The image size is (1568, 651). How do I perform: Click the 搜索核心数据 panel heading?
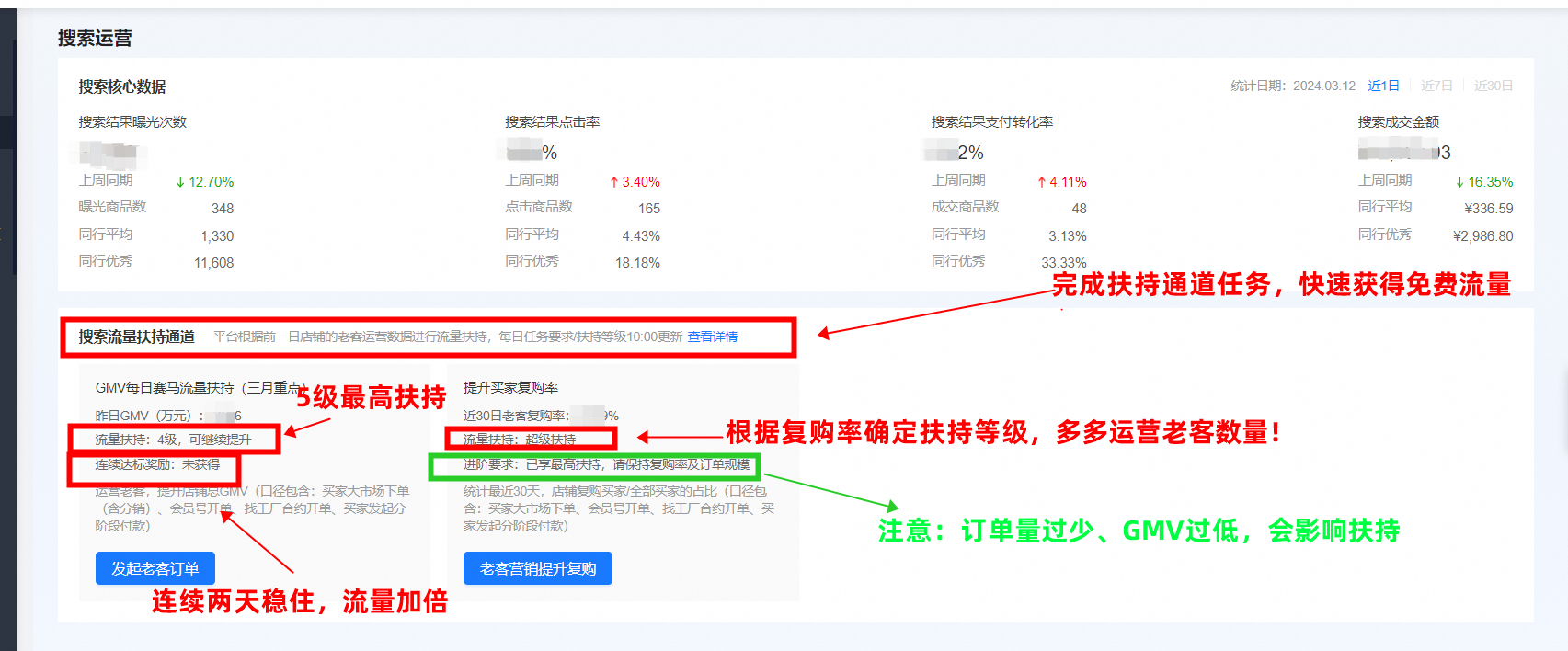coord(122,86)
